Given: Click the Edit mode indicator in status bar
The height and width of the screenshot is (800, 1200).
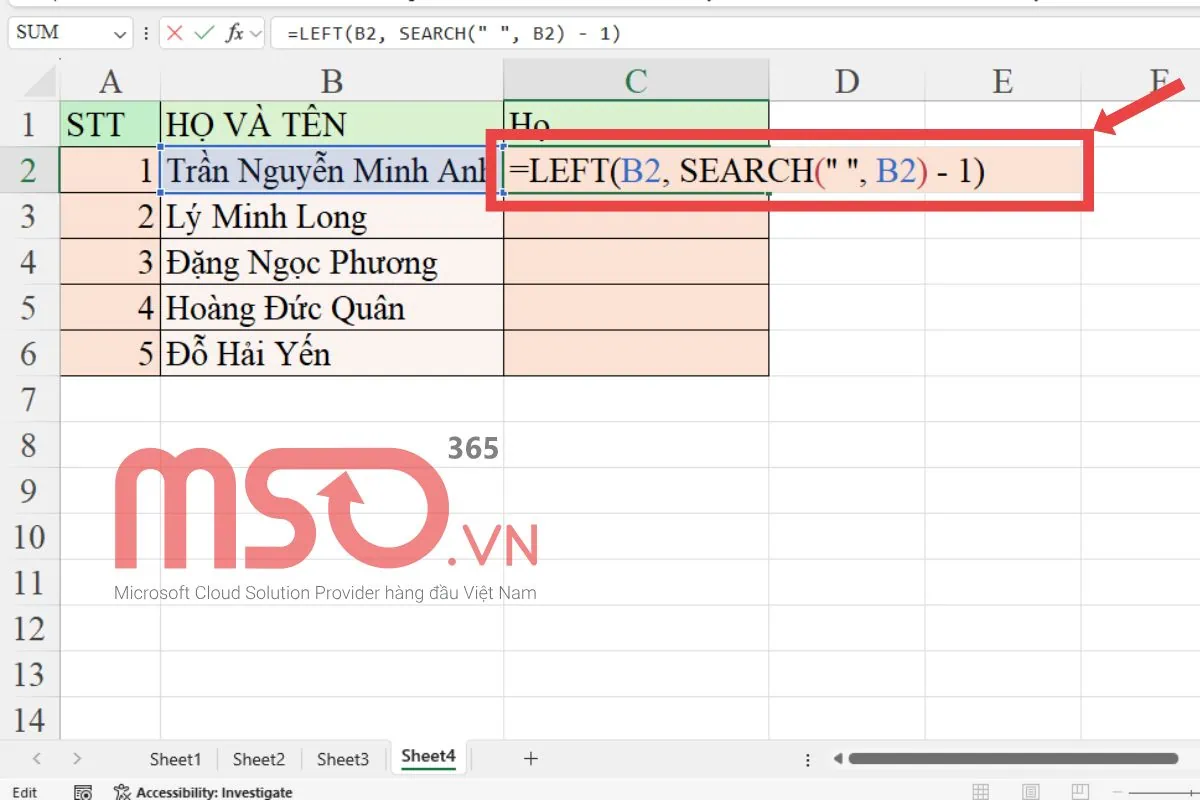Looking at the screenshot, I should pos(25,792).
